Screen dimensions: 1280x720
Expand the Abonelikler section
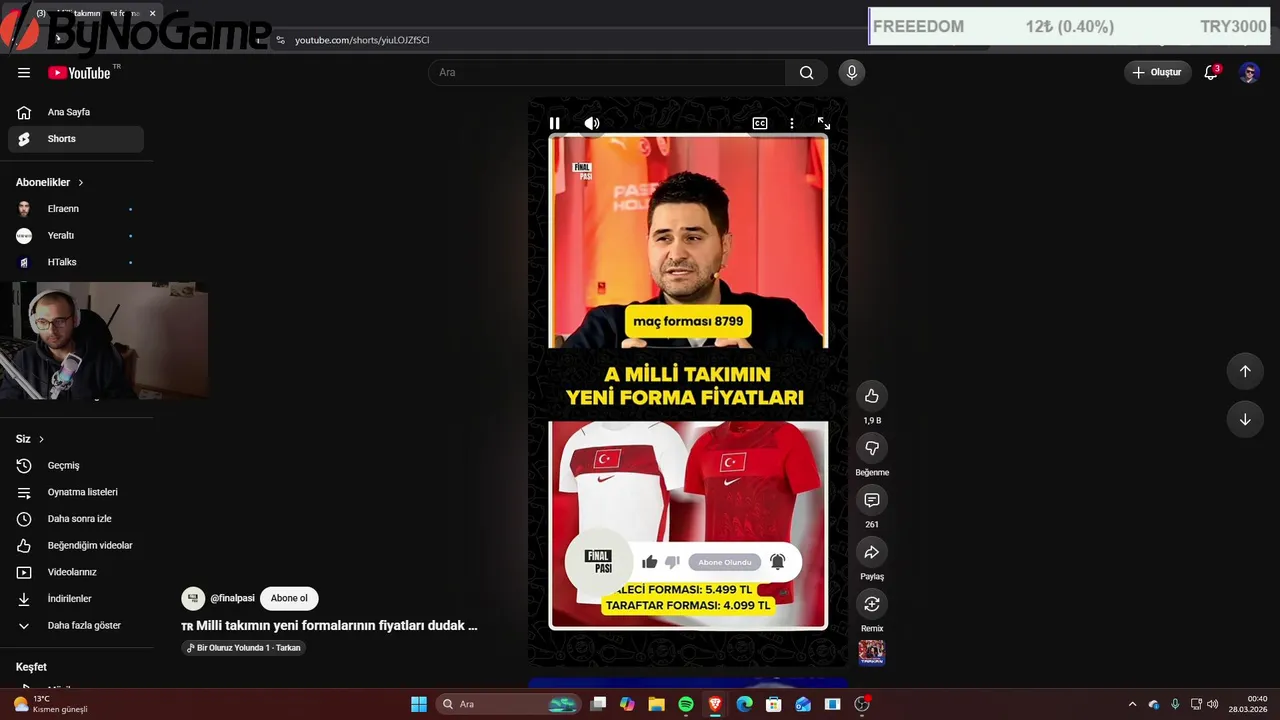pyautogui.click(x=50, y=182)
